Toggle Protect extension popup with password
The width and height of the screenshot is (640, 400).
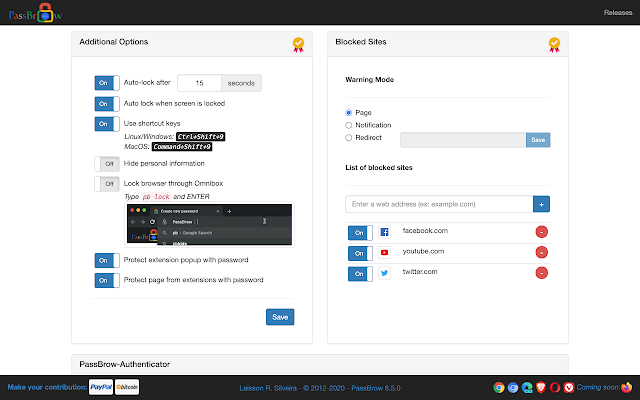[x=107, y=260]
